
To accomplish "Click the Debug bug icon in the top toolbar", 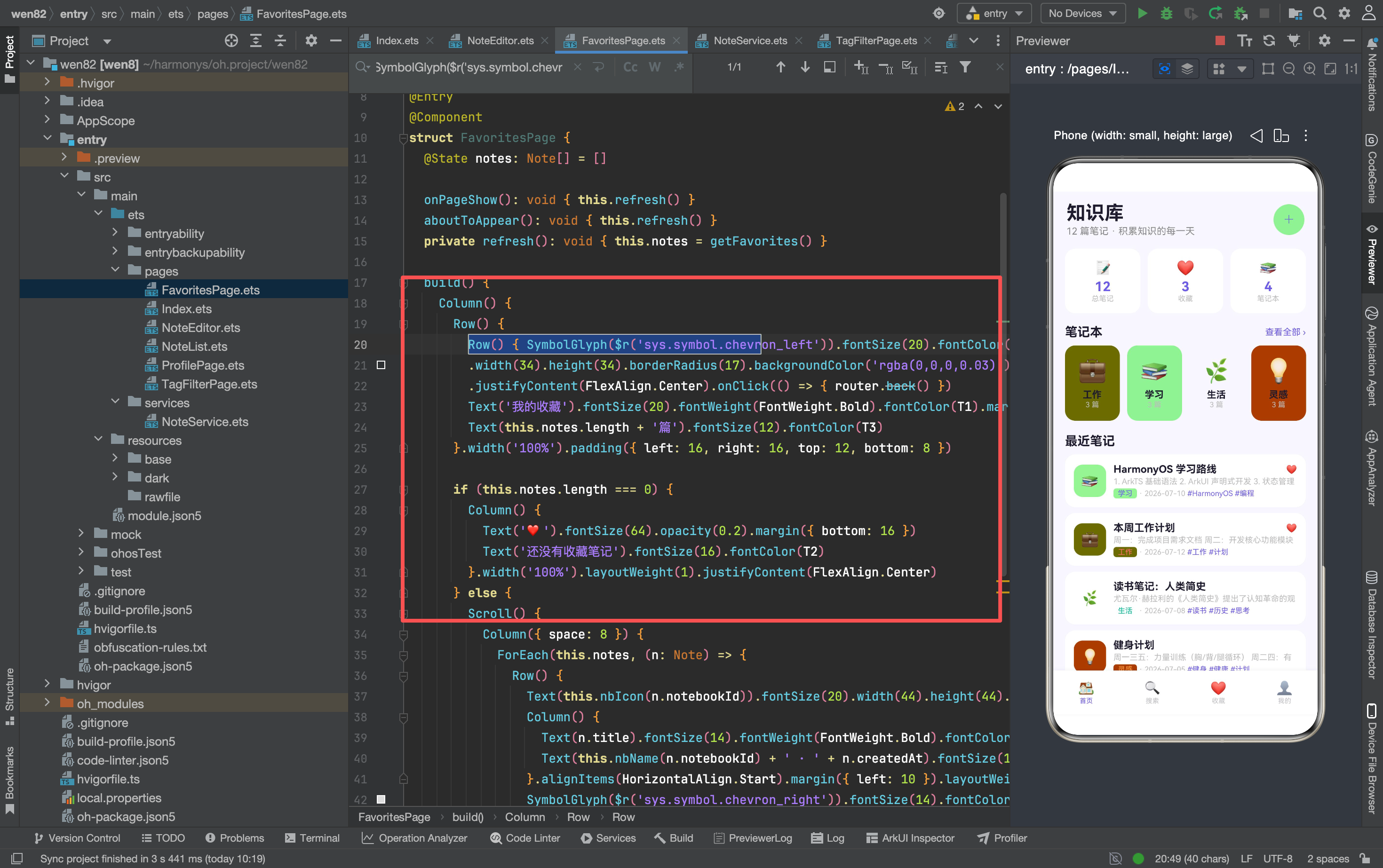I will (1166, 13).
